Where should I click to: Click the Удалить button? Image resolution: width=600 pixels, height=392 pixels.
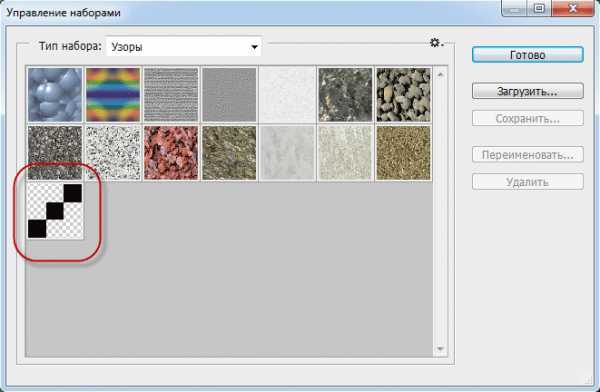pos(528,181)
